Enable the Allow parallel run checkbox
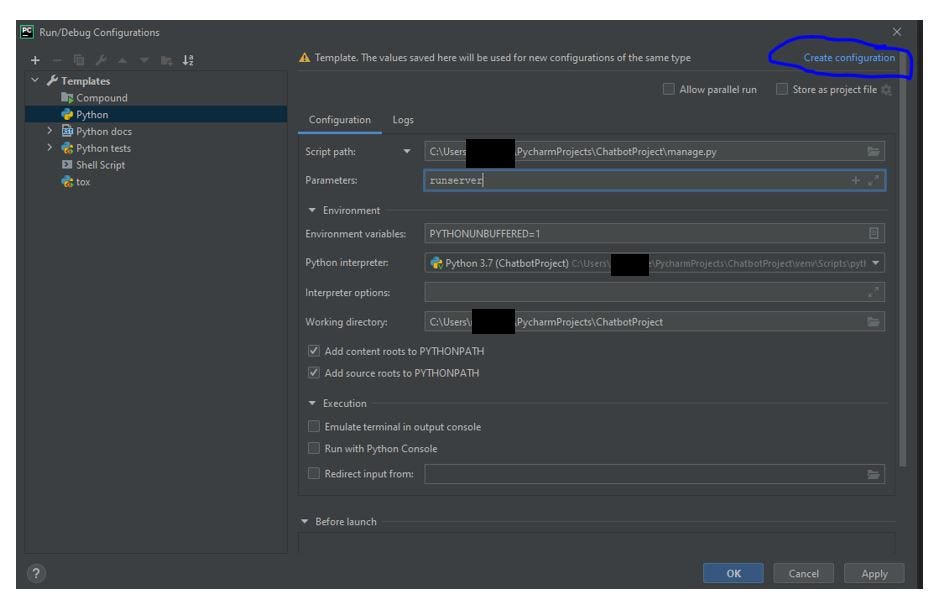 pyautogui.click(x=669, y=90)
